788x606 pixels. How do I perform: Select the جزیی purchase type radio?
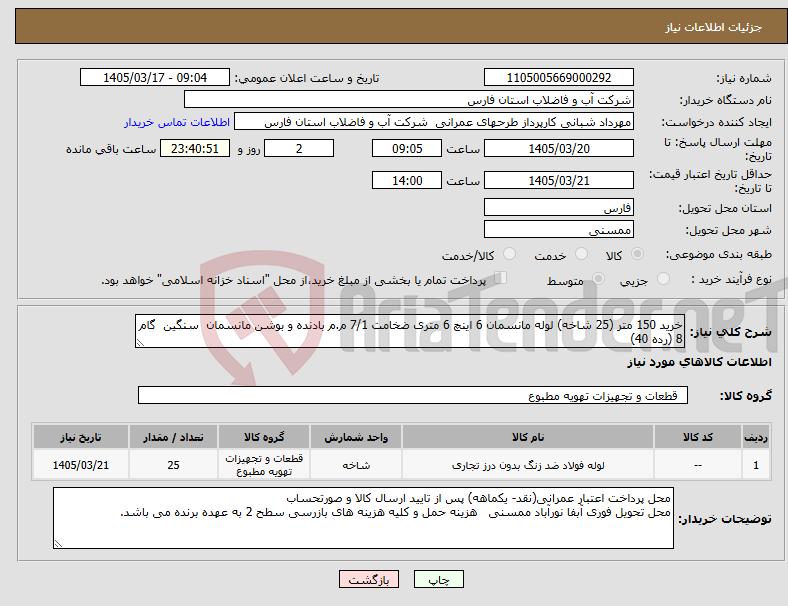pos(663,279)
